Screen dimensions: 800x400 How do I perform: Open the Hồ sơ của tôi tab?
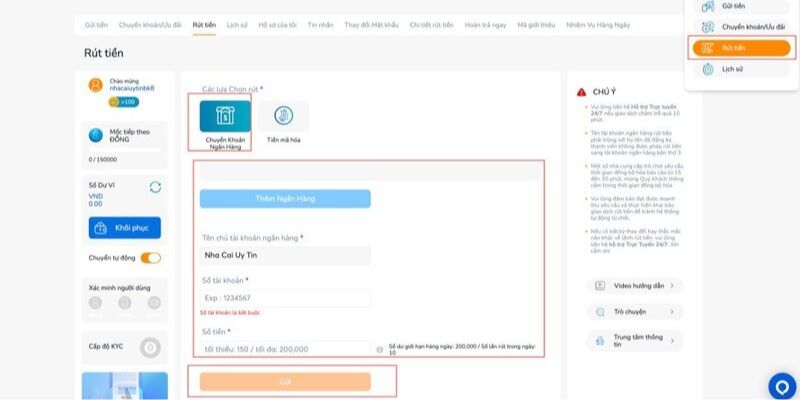pos(277,25)
